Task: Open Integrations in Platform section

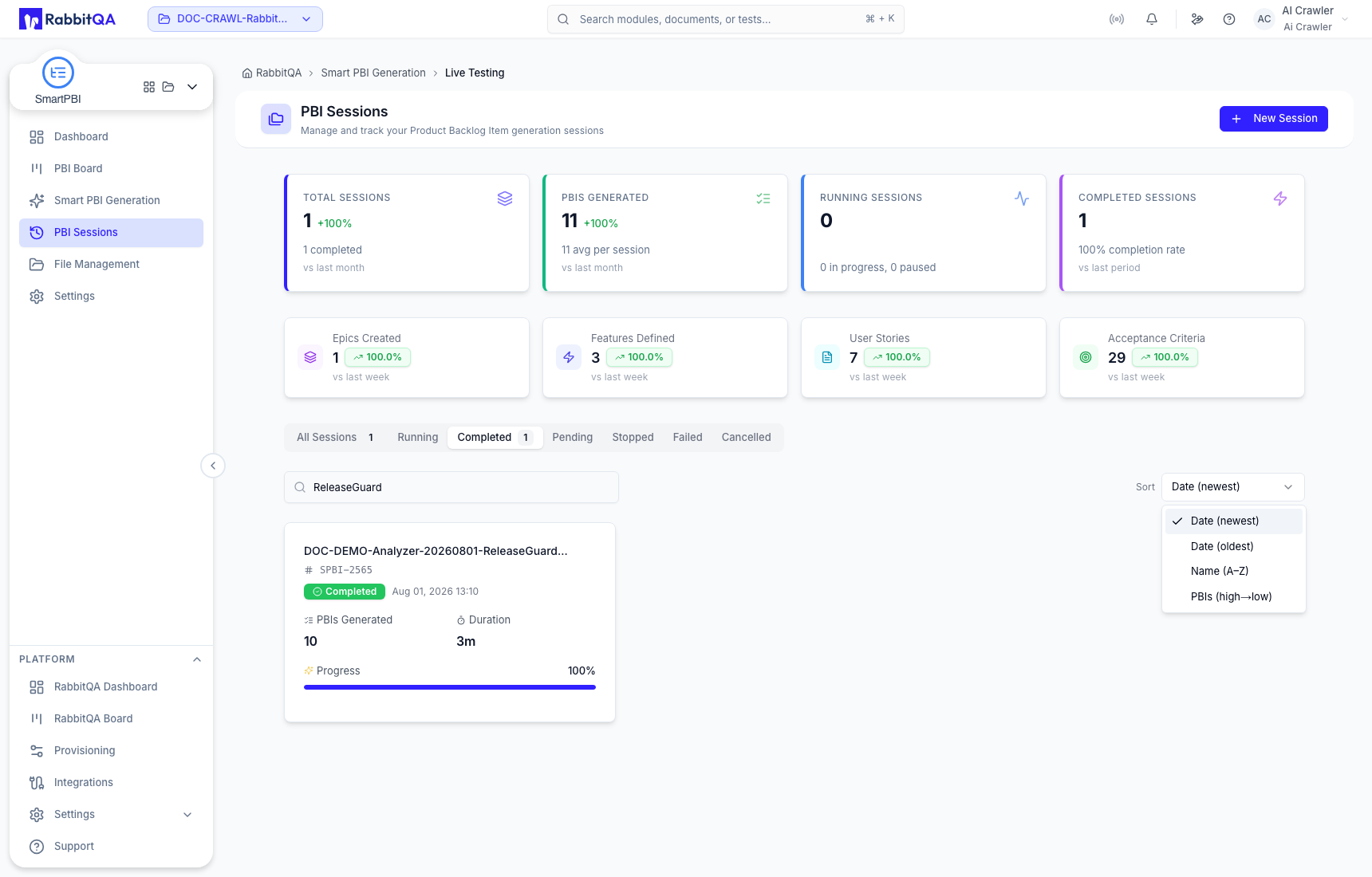Action: tap(112, 783)
